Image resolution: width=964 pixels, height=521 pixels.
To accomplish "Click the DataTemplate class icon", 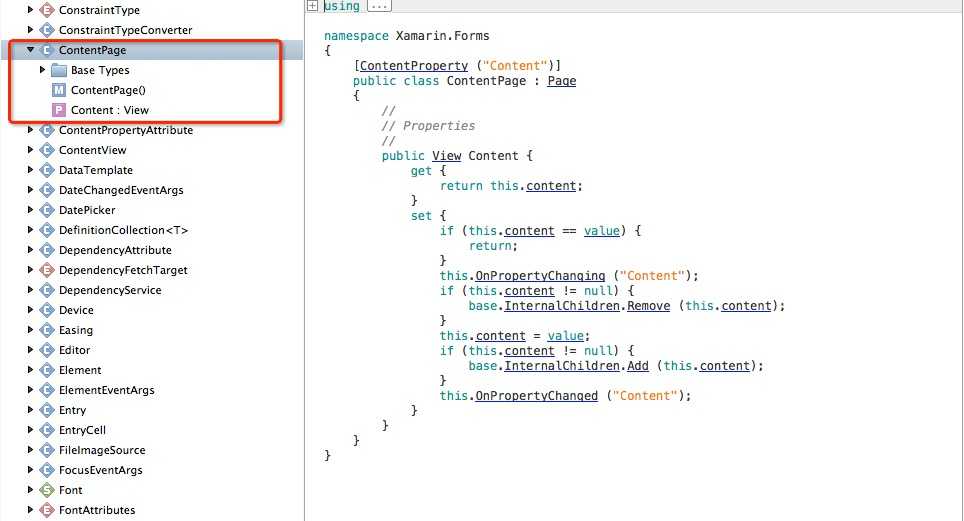I will pos(47,170).
